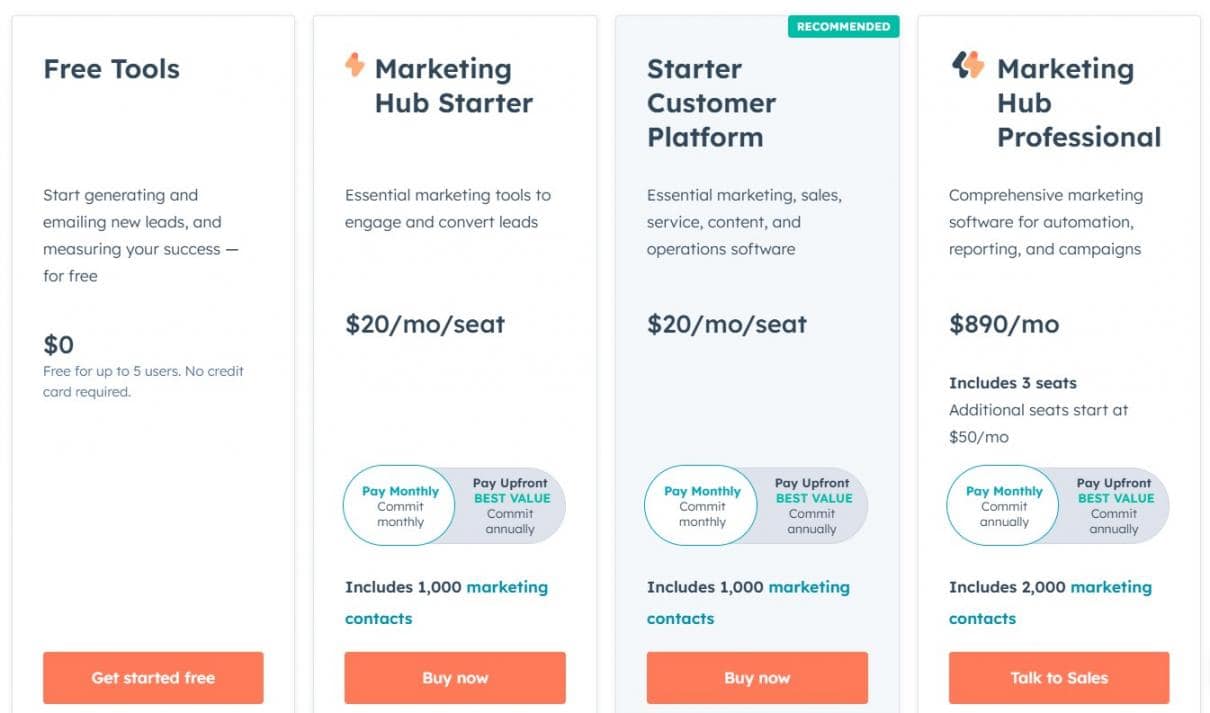1210x713 pixels.
Task: Click the Marketing Hub Starter logo icon
Action: [x=355, y=65]
